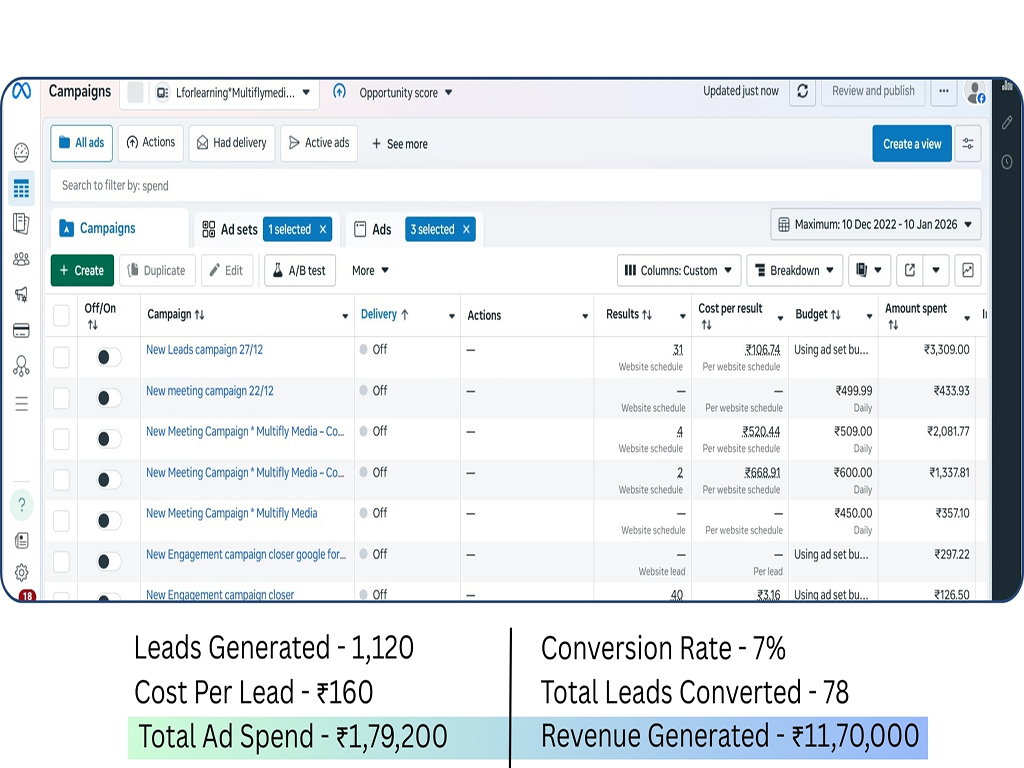Open the Account overview gauge icon in sidebar
This screenshot has height=768, width=1024.
(x=21, y=152)
